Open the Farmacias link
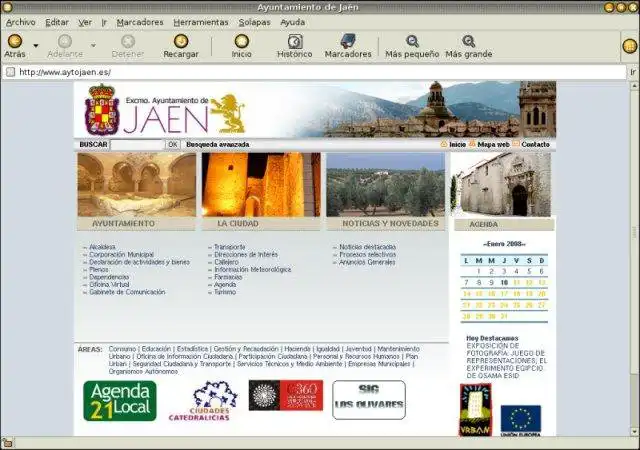 [228, 277]
